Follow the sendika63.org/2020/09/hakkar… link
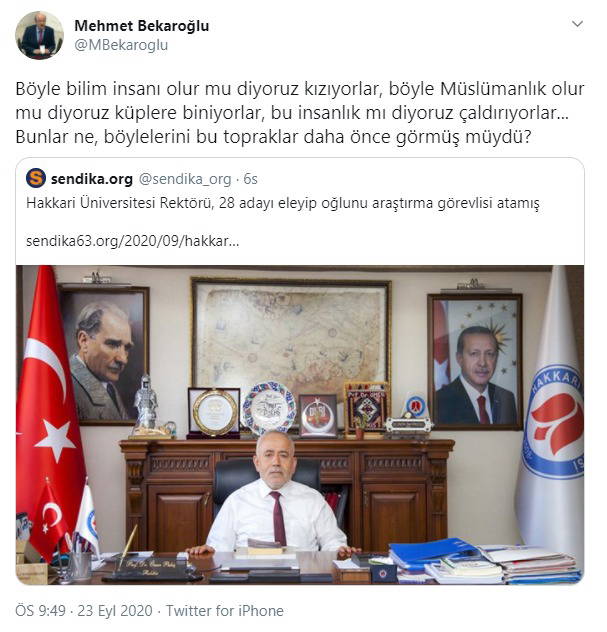Viewport: 607px width, 632px height. (133, 241)
